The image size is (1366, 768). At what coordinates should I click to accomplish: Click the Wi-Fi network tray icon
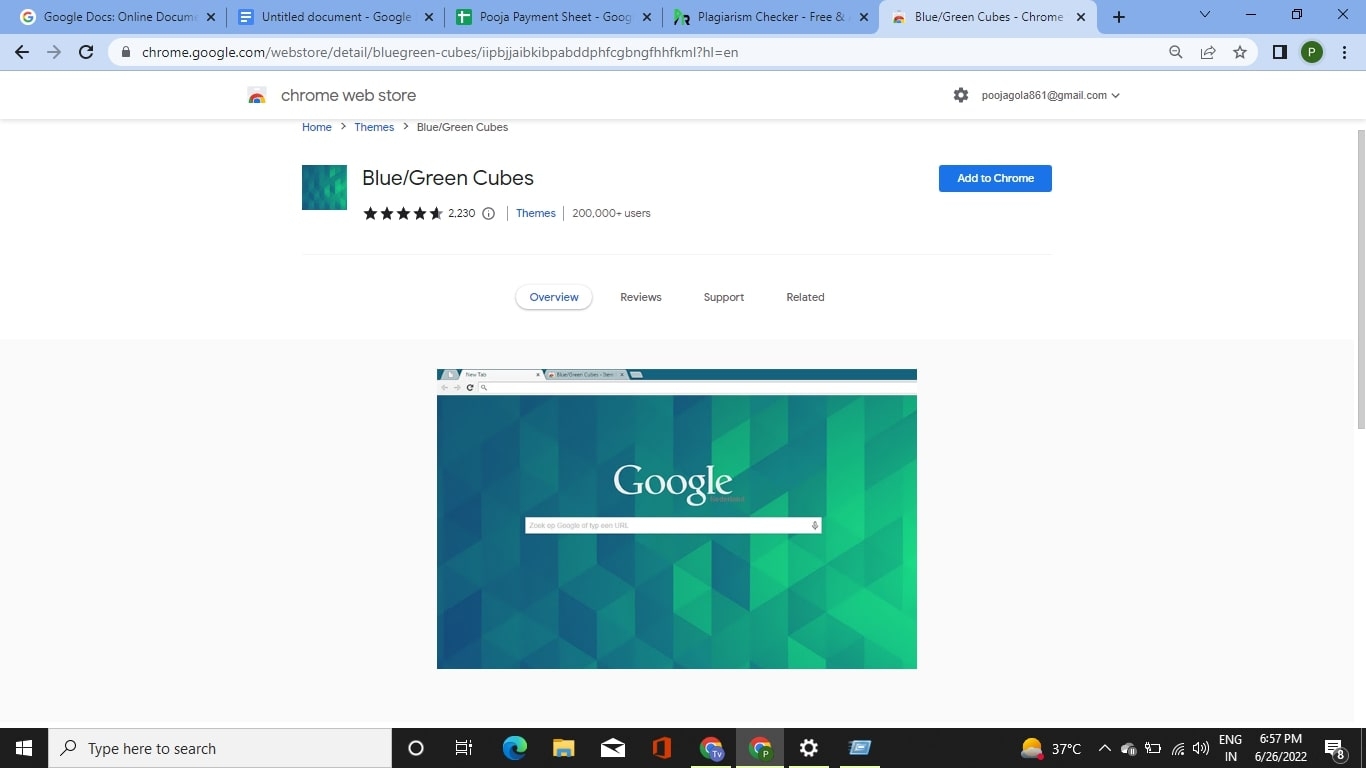click(x=1177, y=748)
